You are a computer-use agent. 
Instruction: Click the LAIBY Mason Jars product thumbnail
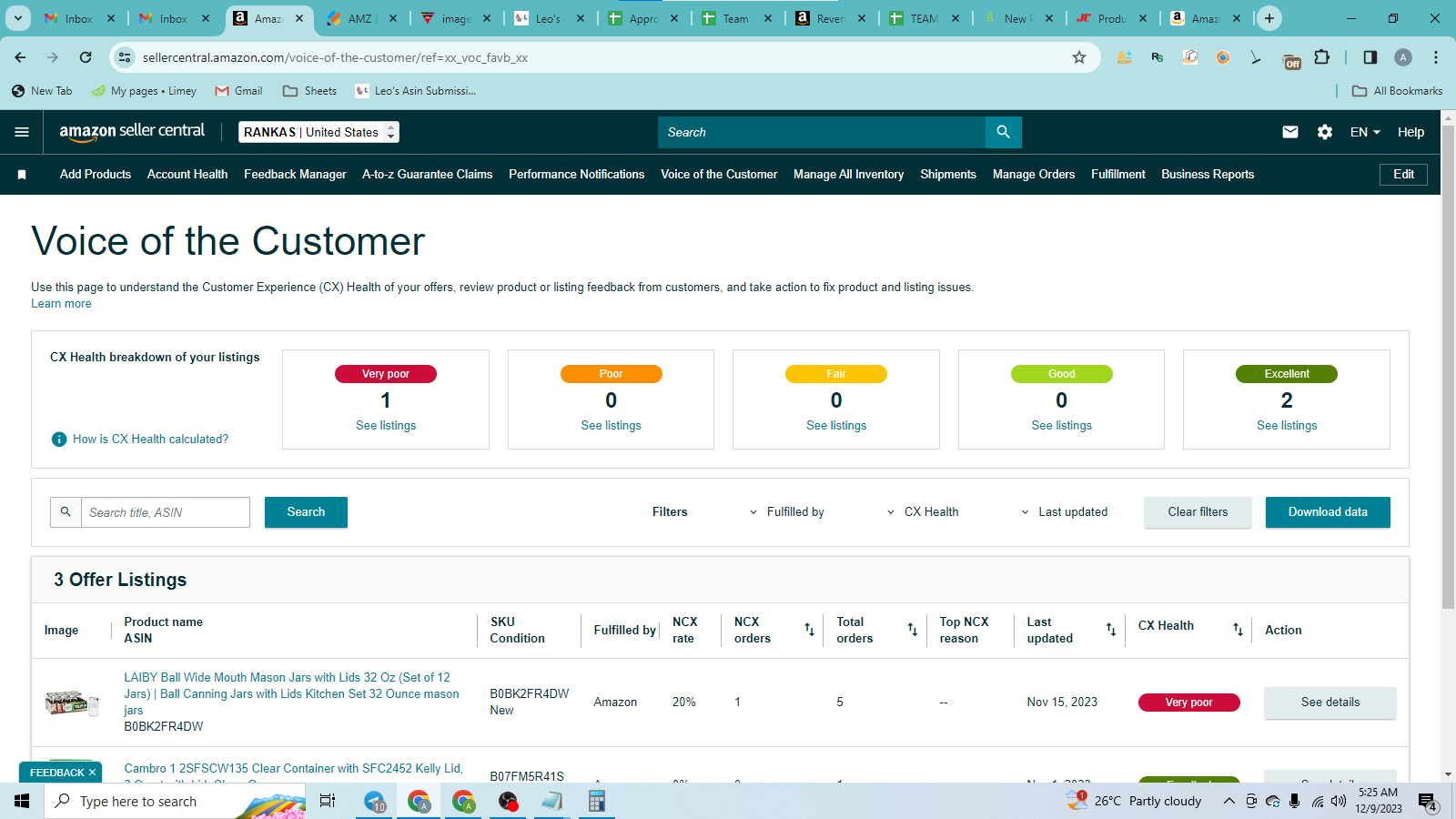72,703
